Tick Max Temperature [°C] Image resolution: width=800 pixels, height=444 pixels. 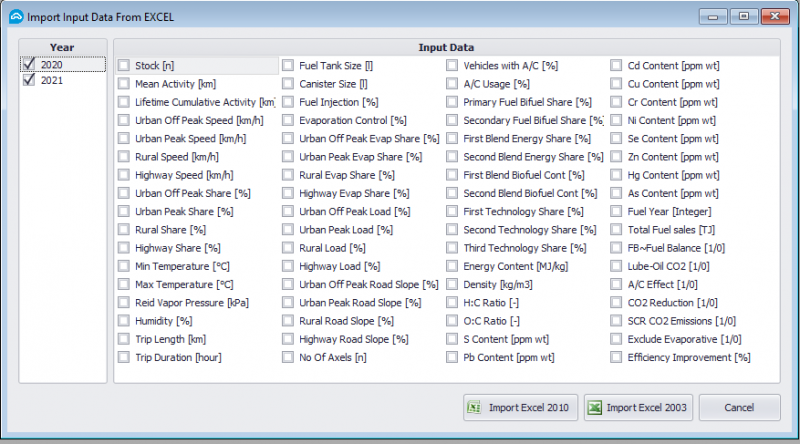pyautogui.click(x=123, y=284)
